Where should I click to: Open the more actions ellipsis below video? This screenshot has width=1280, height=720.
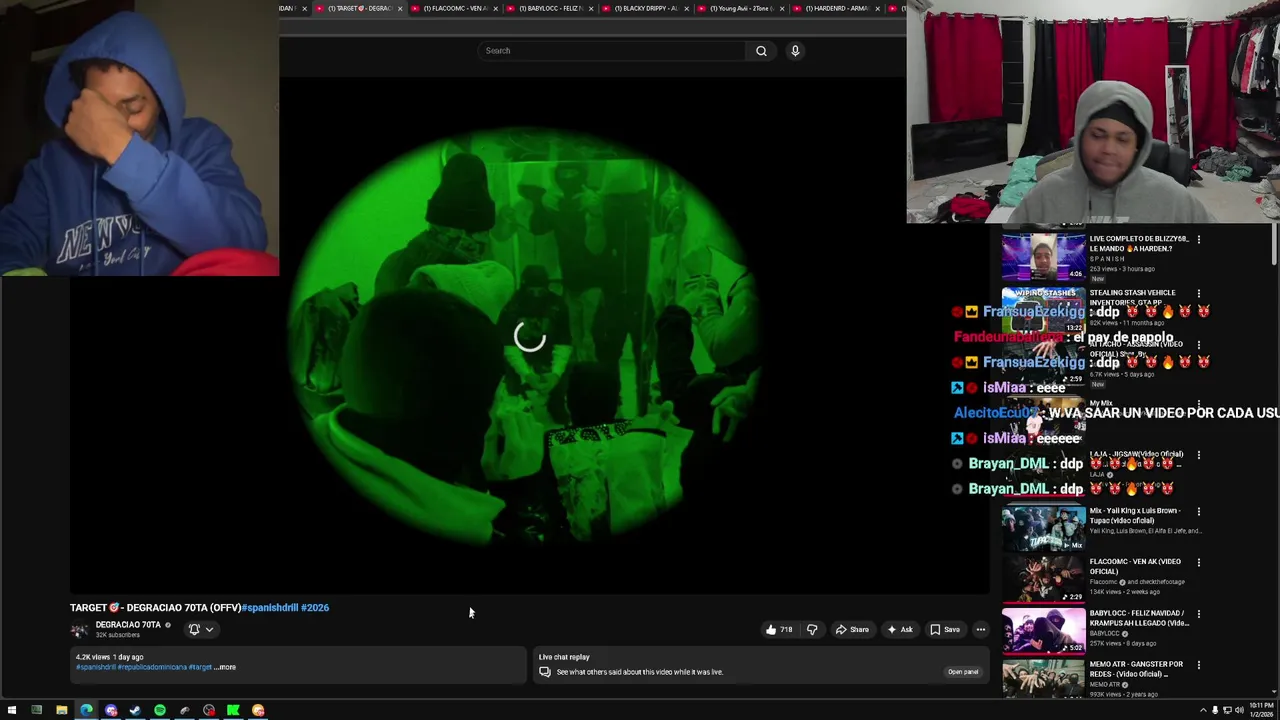(981, 630)
